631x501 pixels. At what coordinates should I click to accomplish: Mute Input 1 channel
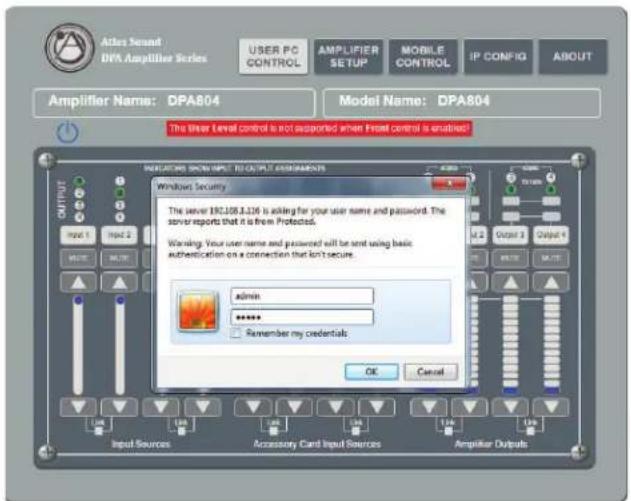click(x=78, y=258)
